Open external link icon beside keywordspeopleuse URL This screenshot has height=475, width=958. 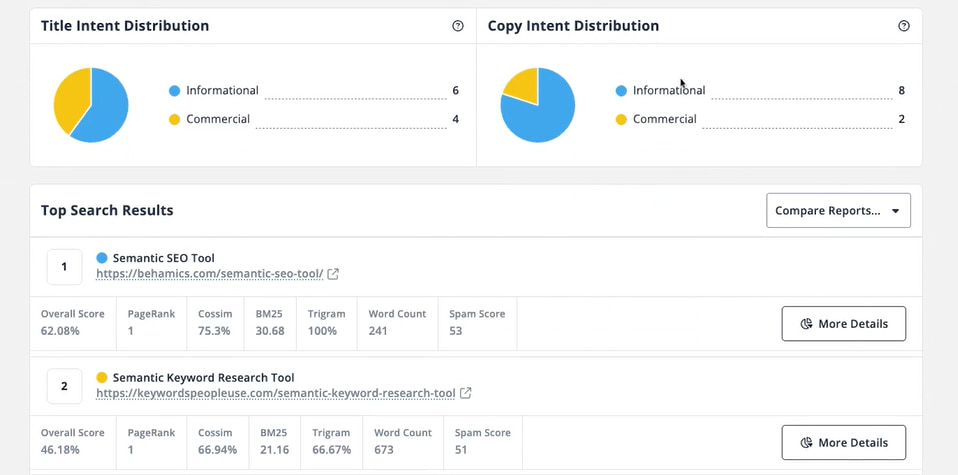[466, 393]
